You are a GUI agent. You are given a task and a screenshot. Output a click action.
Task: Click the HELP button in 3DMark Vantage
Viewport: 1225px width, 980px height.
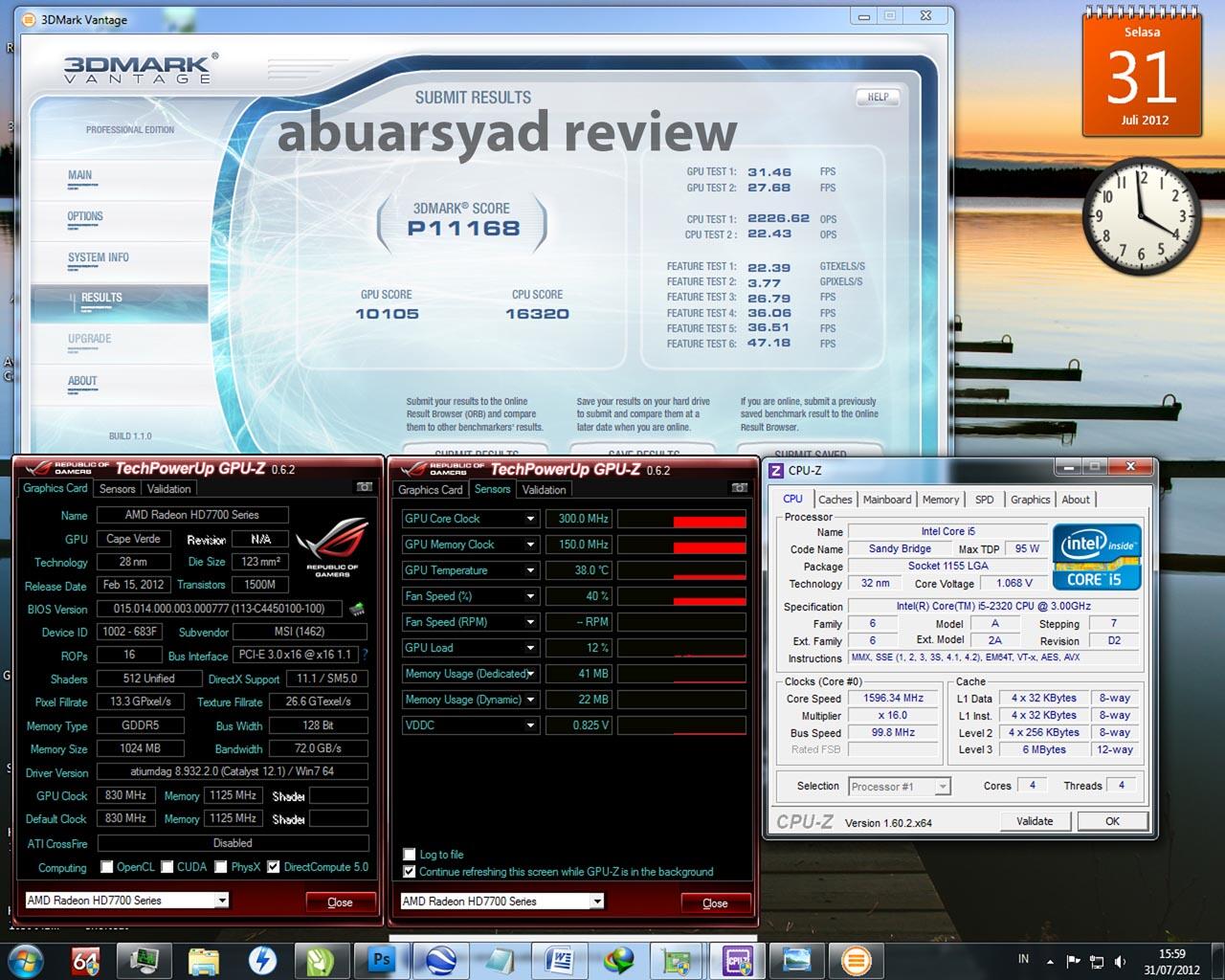coord(879,97)
